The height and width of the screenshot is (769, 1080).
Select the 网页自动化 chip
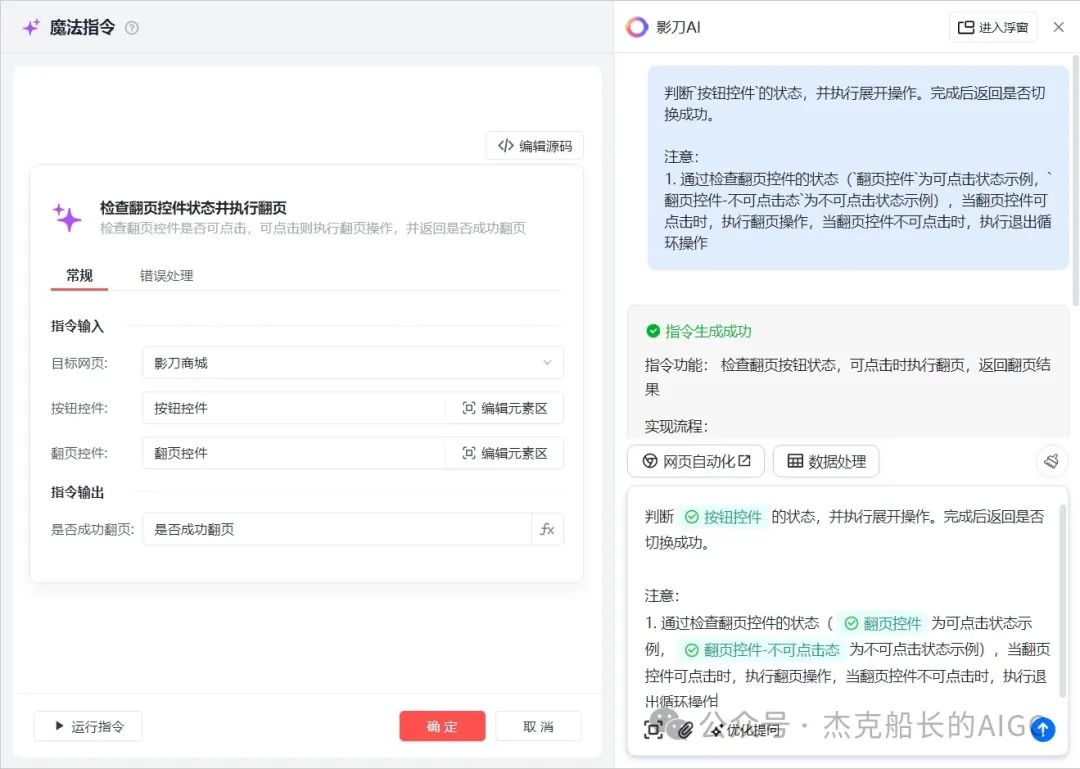696,461
